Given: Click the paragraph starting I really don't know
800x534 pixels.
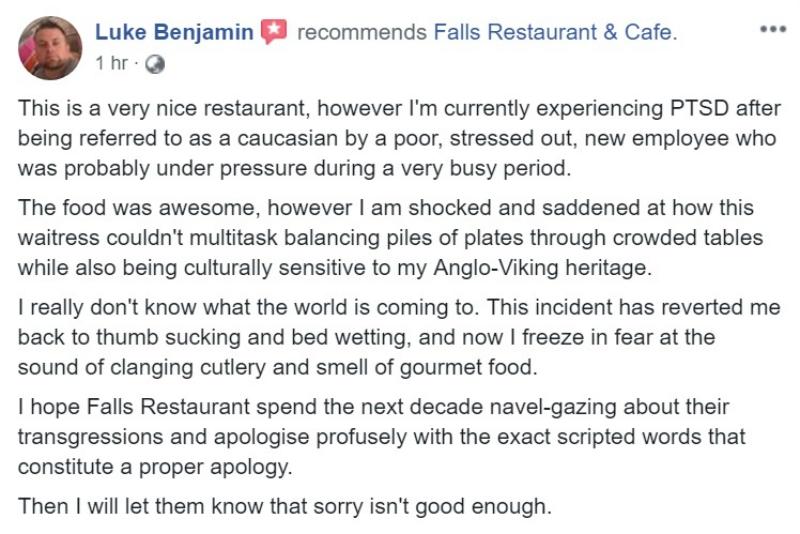Looking at the screenshot, I should point(399,337).
